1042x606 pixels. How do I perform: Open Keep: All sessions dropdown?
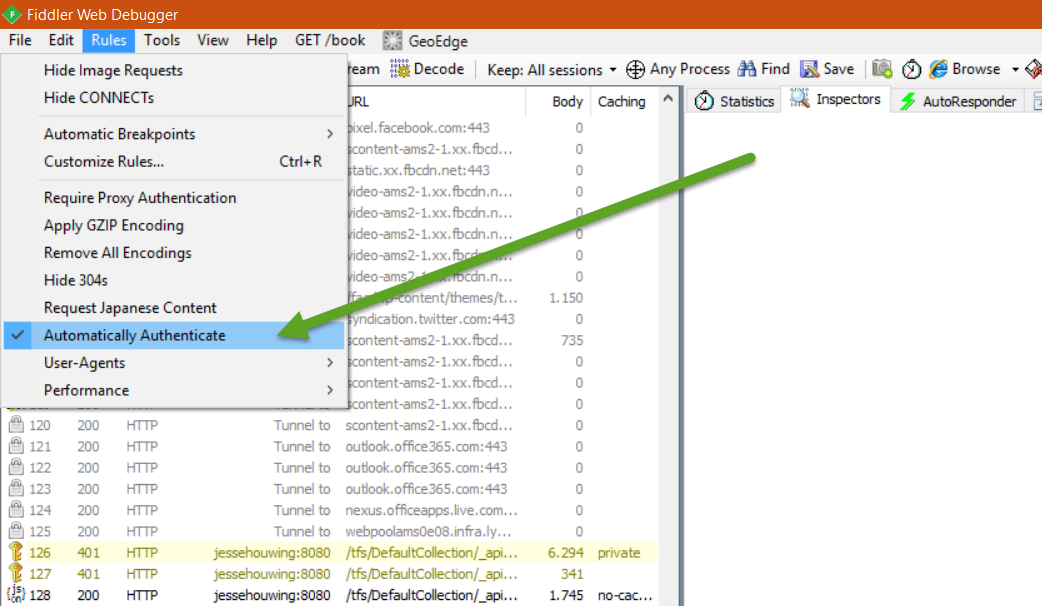point(552,70)
